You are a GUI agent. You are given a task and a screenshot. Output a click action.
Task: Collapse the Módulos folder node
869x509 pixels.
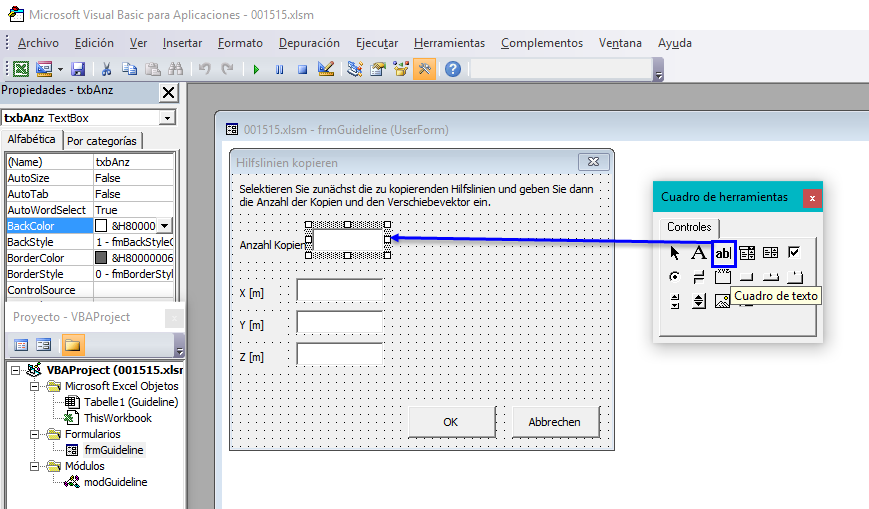[x=34, y=466]
